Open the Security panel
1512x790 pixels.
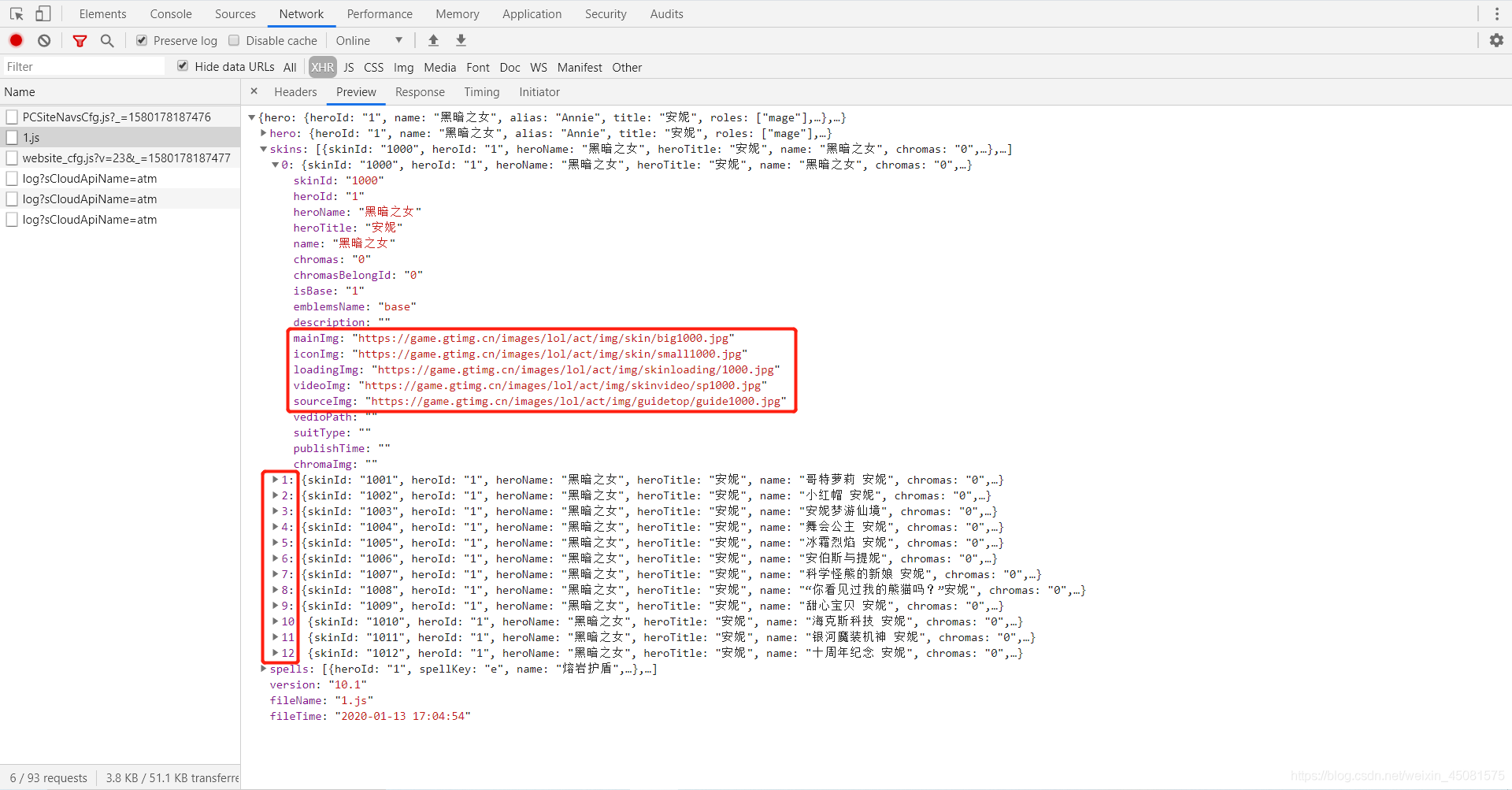[606, 14]
